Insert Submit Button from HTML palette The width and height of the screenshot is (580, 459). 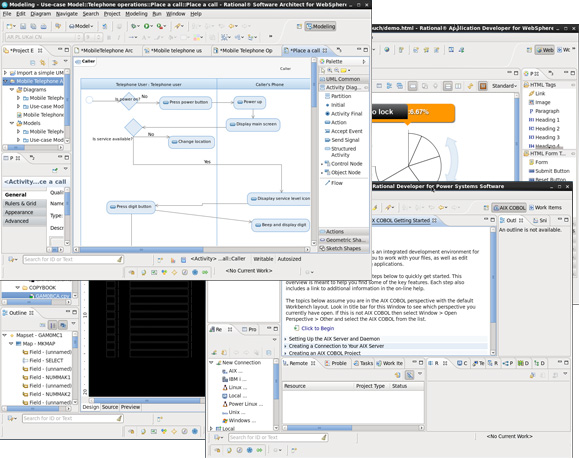coord(549,171)
